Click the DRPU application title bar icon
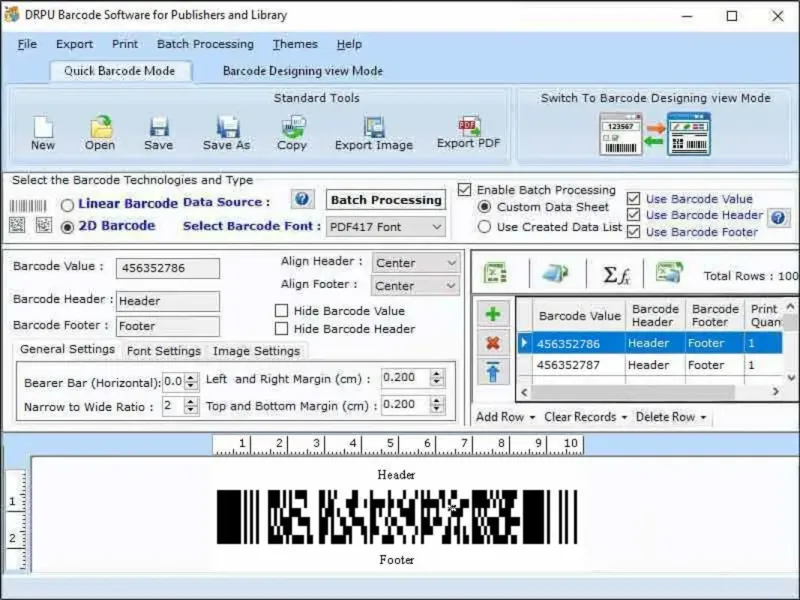This screenshot has width=800, height=600. 11,15
